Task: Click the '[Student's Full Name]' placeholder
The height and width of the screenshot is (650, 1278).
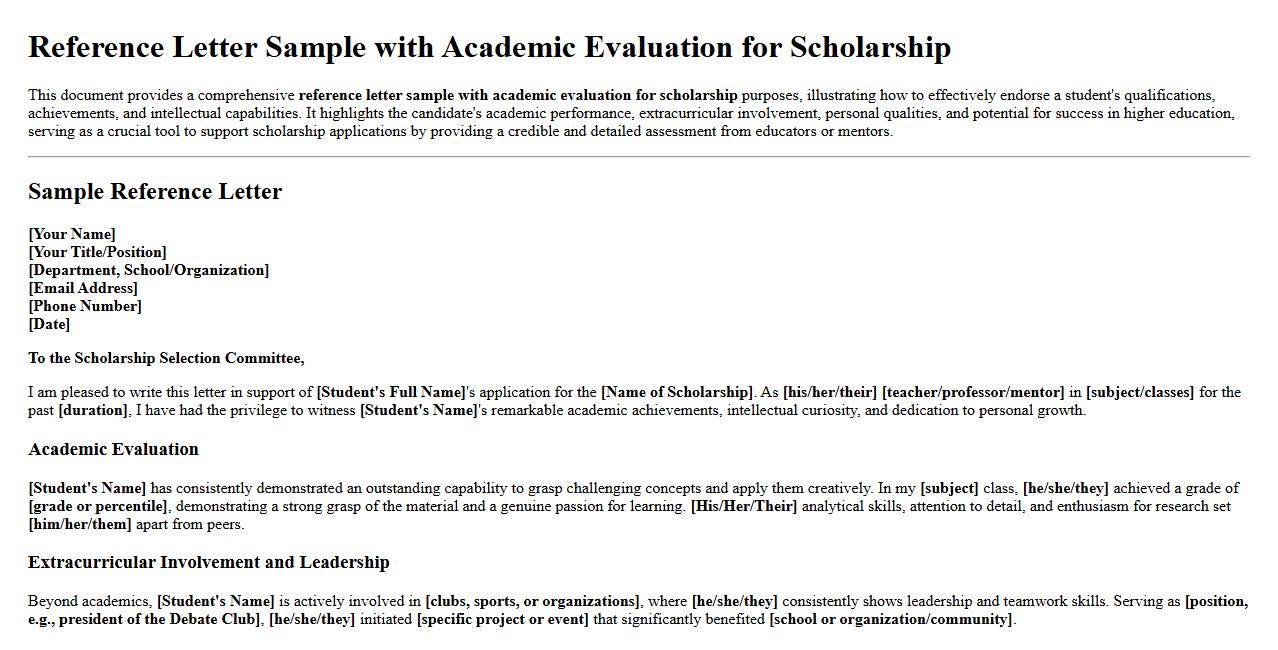Action: click(x=391, y=392)
